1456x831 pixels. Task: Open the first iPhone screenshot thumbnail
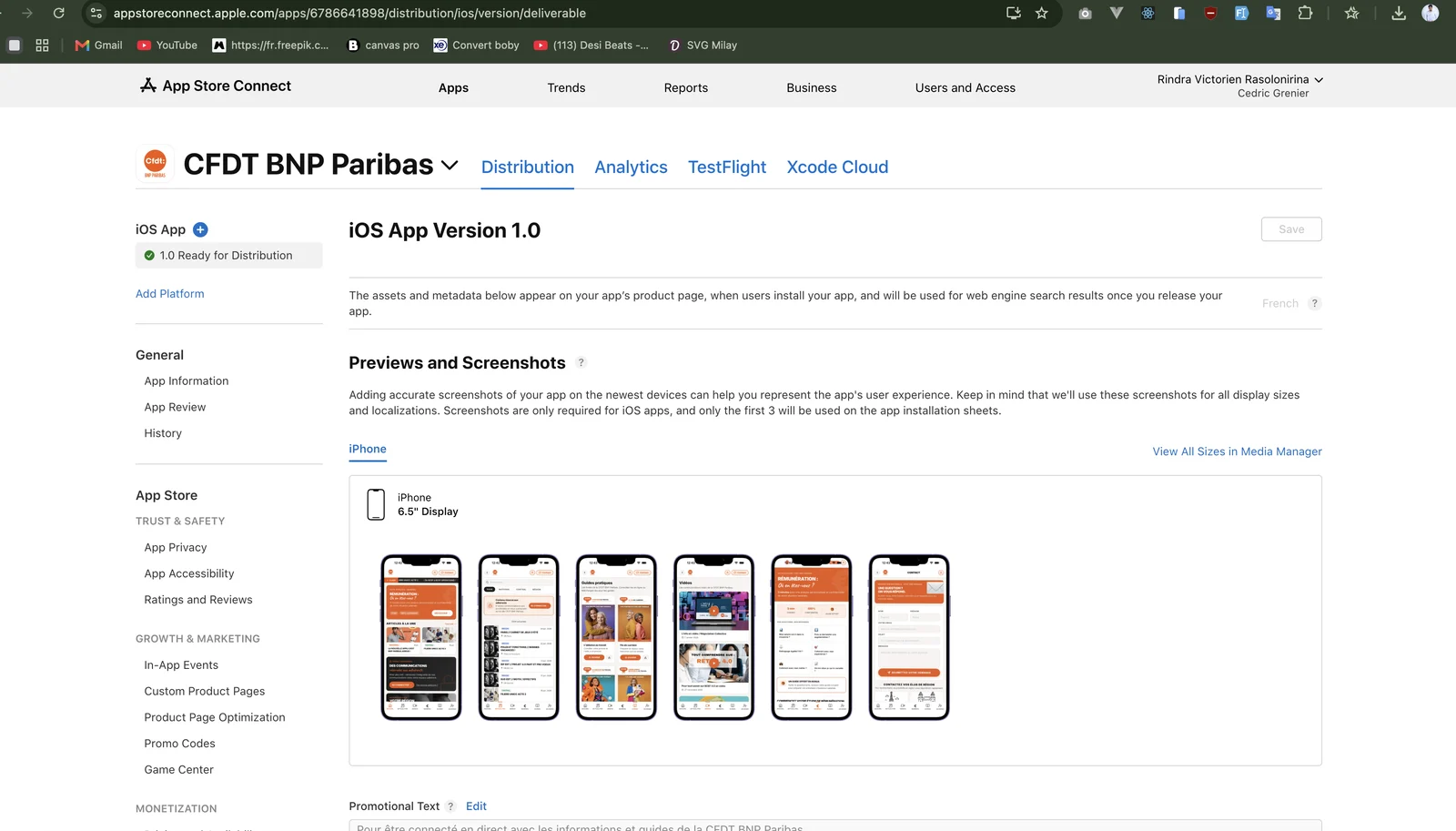click(421, 637)
